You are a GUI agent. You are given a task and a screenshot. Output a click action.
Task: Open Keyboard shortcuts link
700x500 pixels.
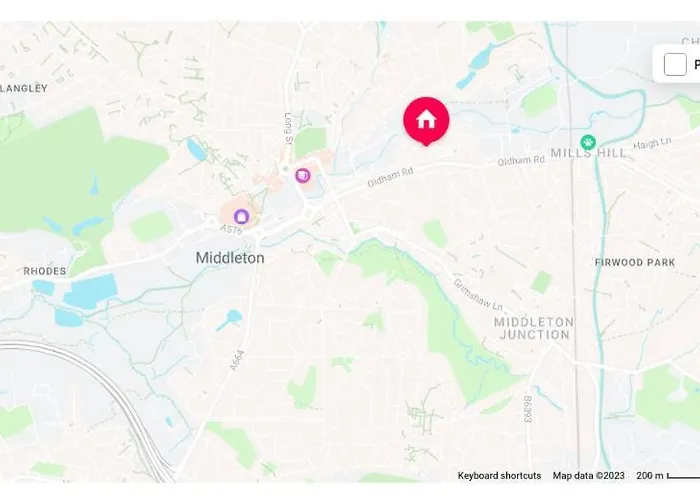(499, 475)
